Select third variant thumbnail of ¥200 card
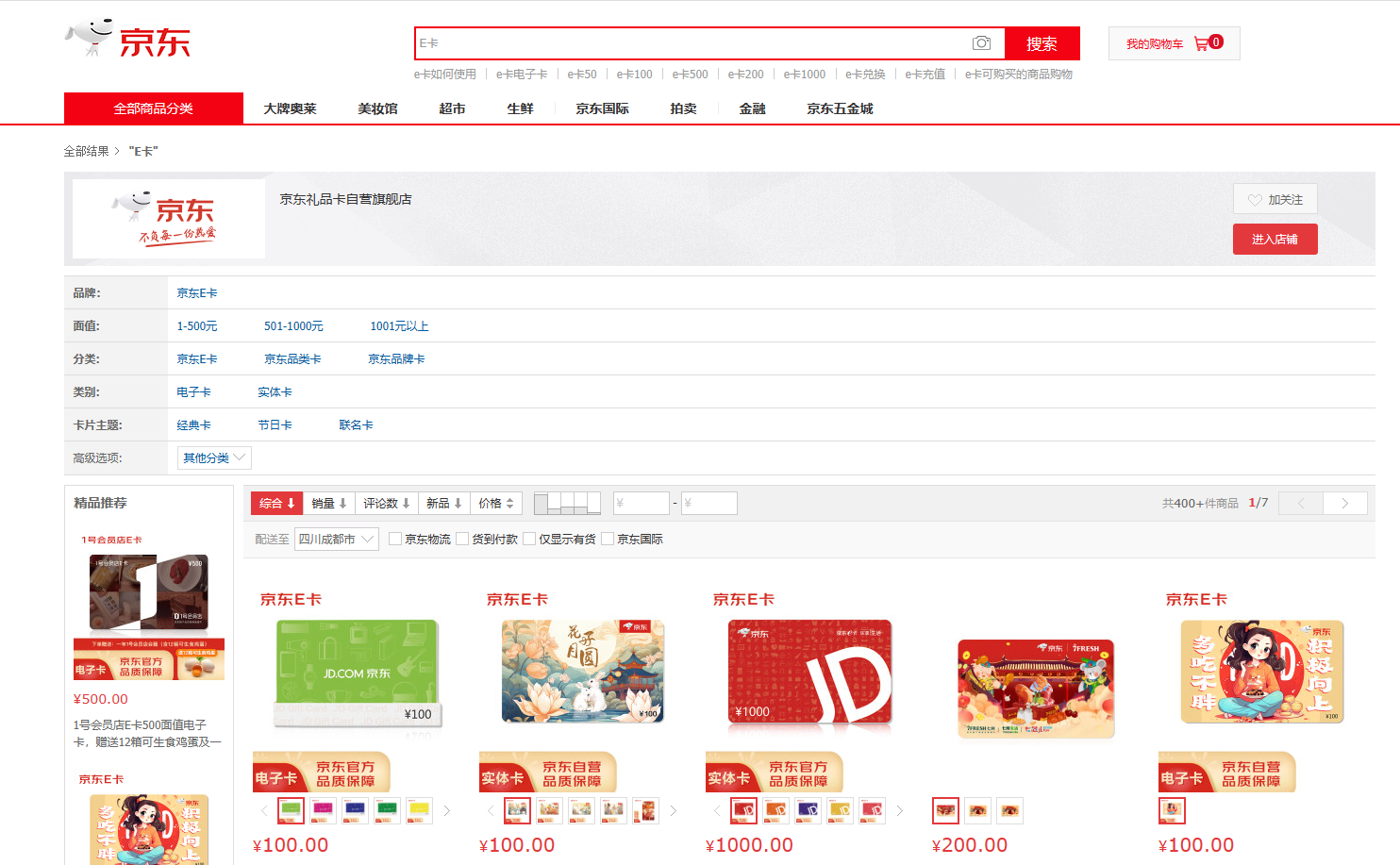This screenshot has height=865, width=1400. pyautogui.click(x=1010, y=810)
